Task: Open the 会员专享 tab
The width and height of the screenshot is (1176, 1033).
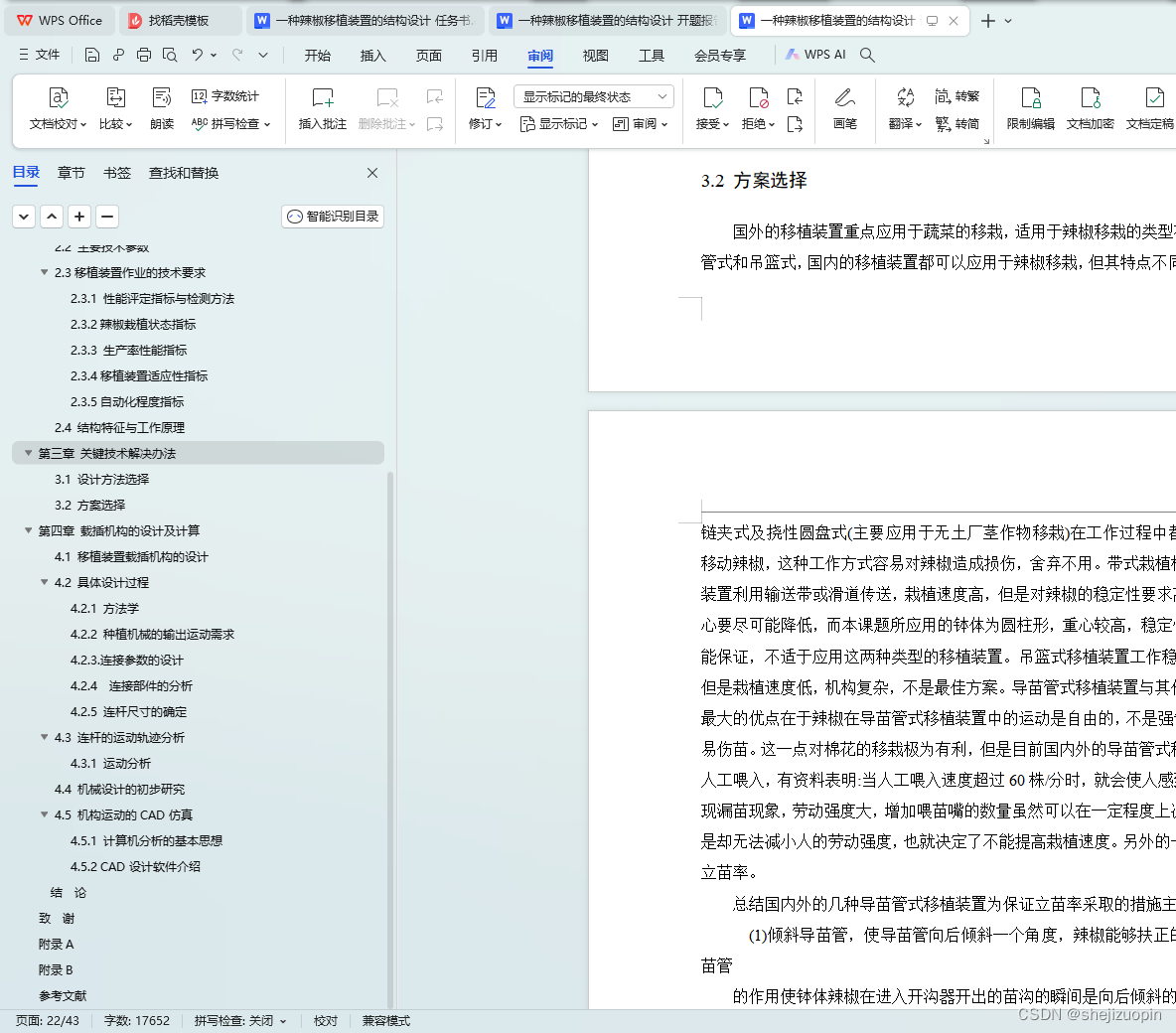Action: (720, 56)
